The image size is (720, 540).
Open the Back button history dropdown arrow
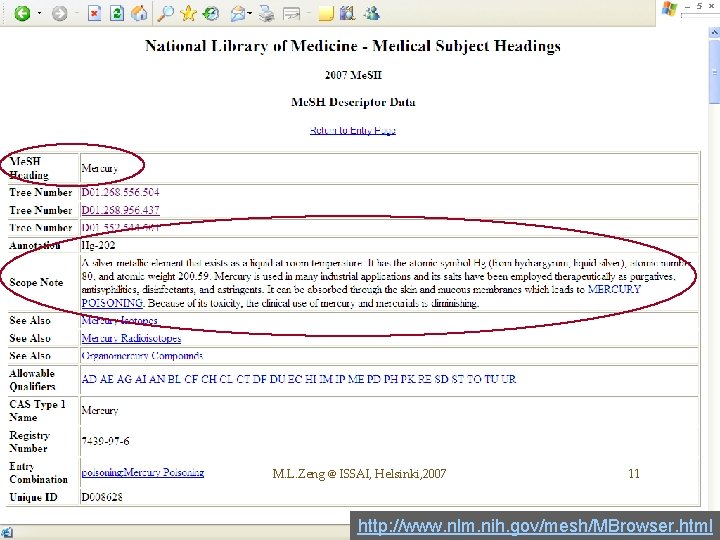[39, 13]
